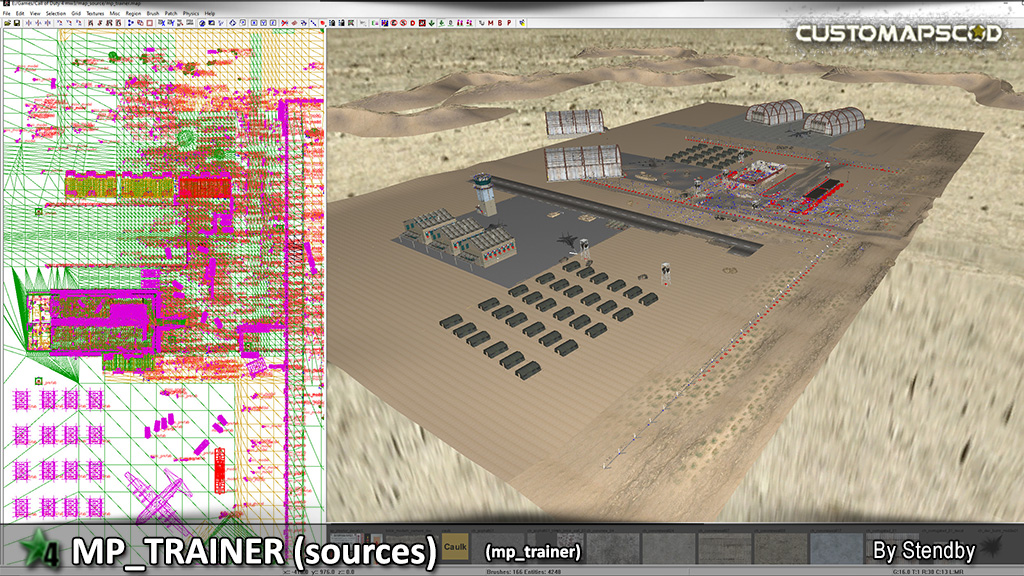Open the File menu
1024x576 pixels.
(x=7, y=13)
